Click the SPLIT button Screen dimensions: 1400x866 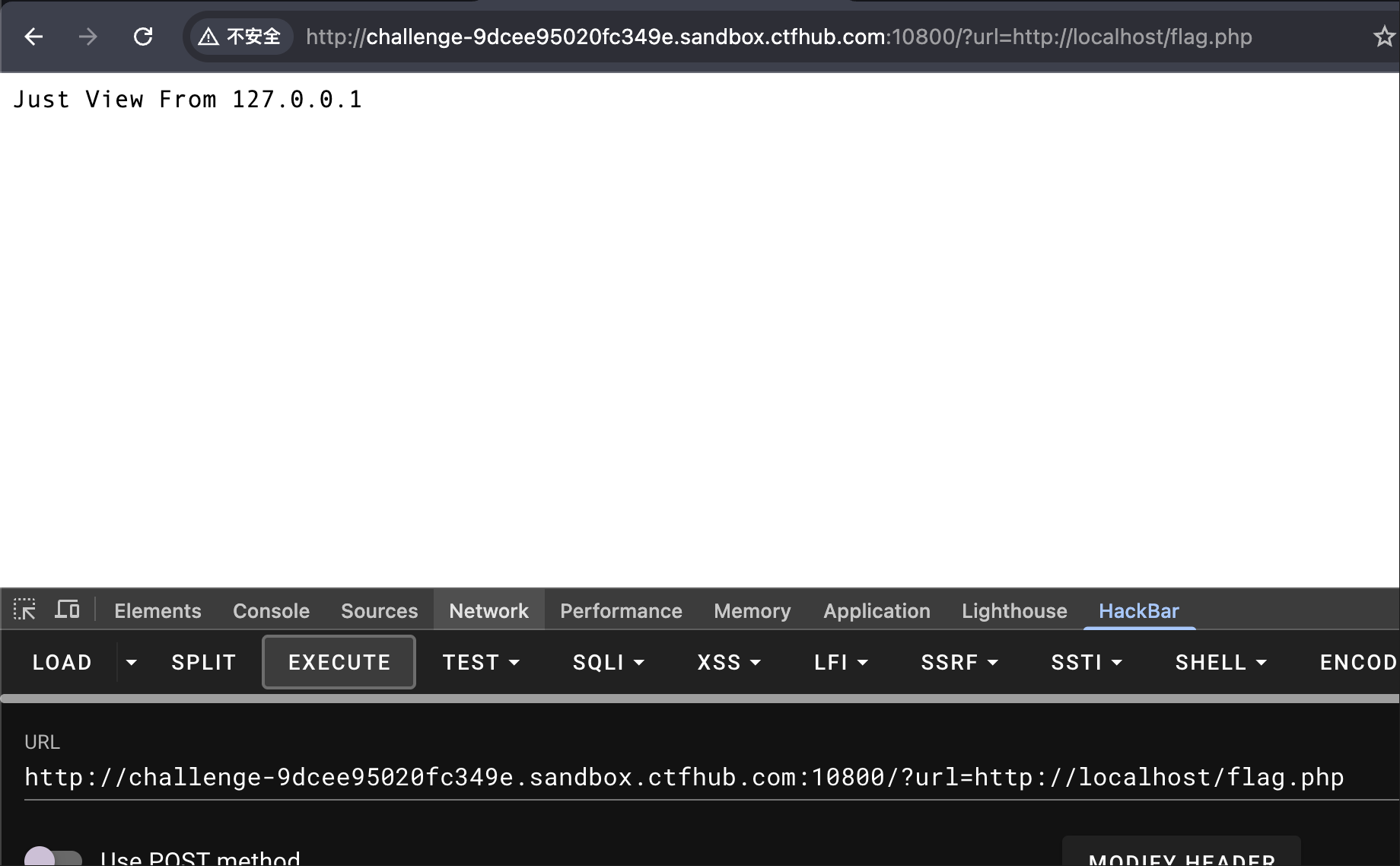(x=203, y=663)
